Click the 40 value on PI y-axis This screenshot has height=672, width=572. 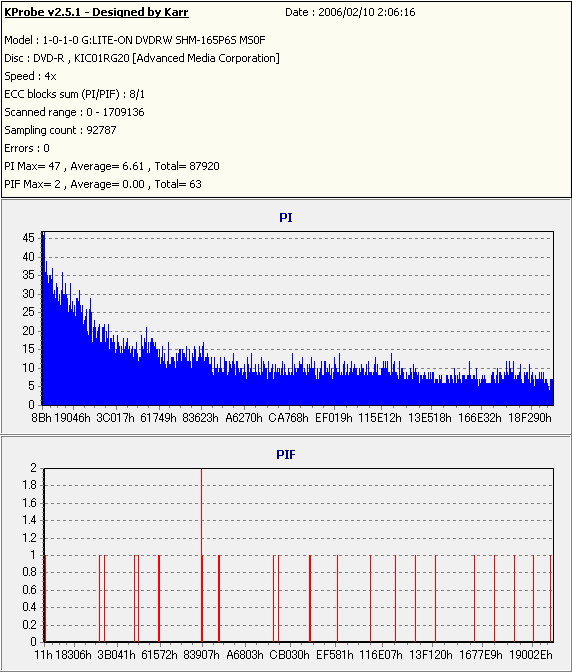[29, 257]
